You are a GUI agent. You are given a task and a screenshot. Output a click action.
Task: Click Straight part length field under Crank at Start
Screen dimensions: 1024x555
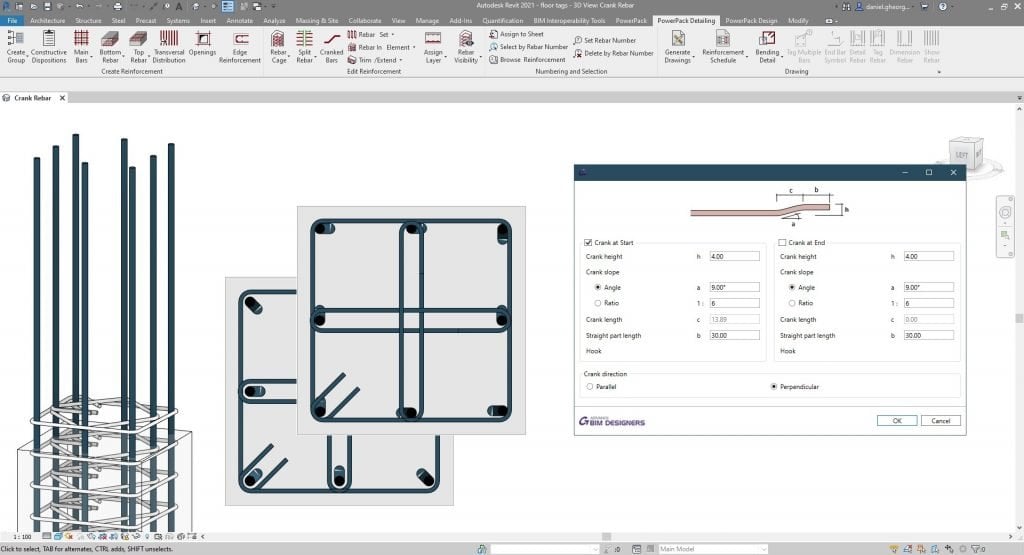pyautogui.click(x=734, y=335)
